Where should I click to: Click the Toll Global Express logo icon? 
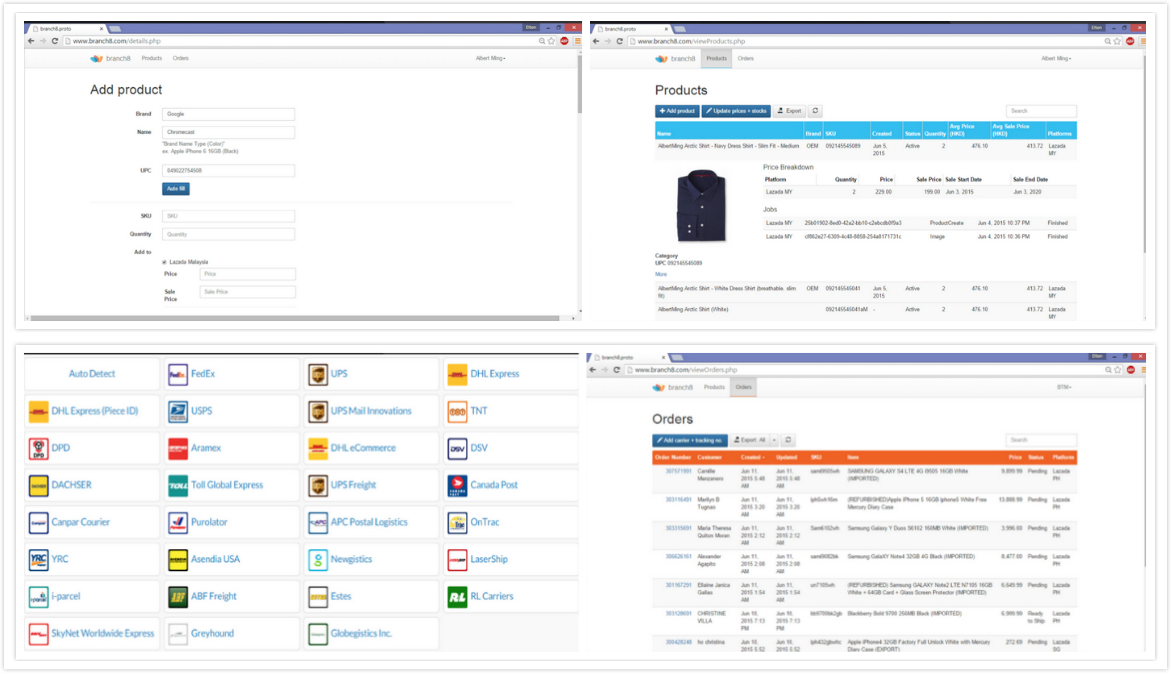(178, 485)
